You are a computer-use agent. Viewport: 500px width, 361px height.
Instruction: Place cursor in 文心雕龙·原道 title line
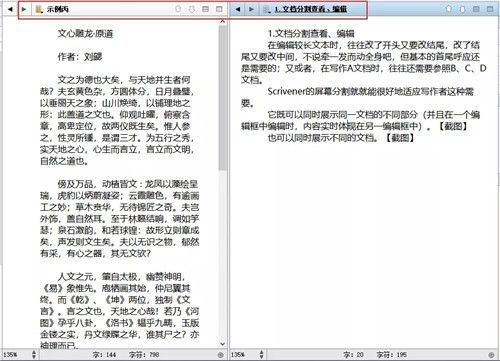click(85, 34)
